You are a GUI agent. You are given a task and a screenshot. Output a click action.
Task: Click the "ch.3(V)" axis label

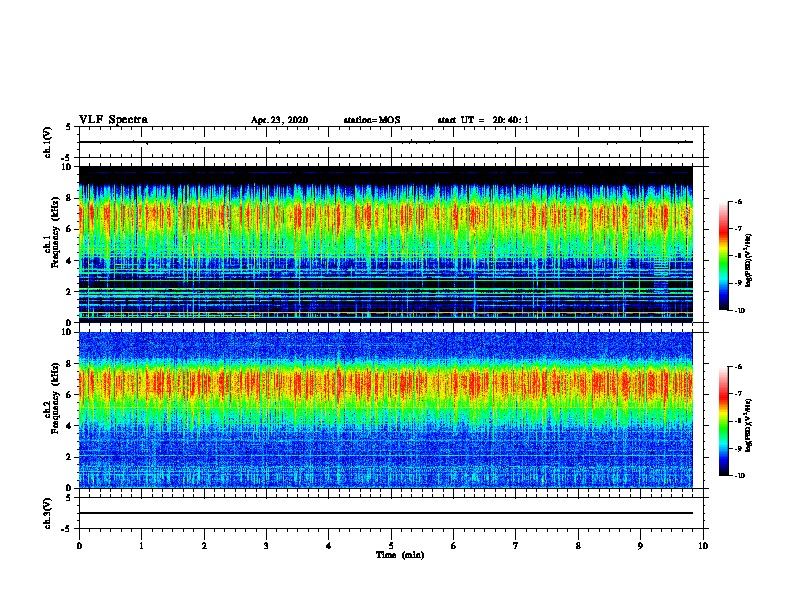pos(47,513)
